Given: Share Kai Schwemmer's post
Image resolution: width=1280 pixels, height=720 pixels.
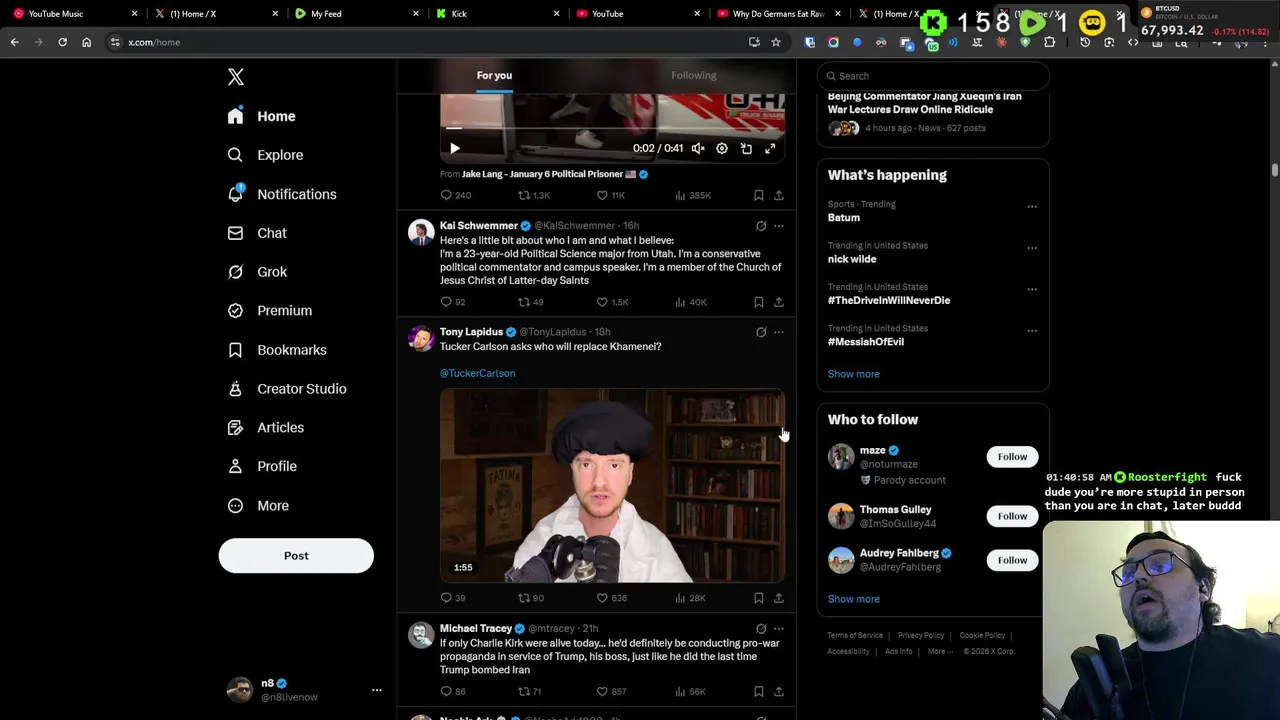Looking at the screenshot, I should tap(779, 302).
